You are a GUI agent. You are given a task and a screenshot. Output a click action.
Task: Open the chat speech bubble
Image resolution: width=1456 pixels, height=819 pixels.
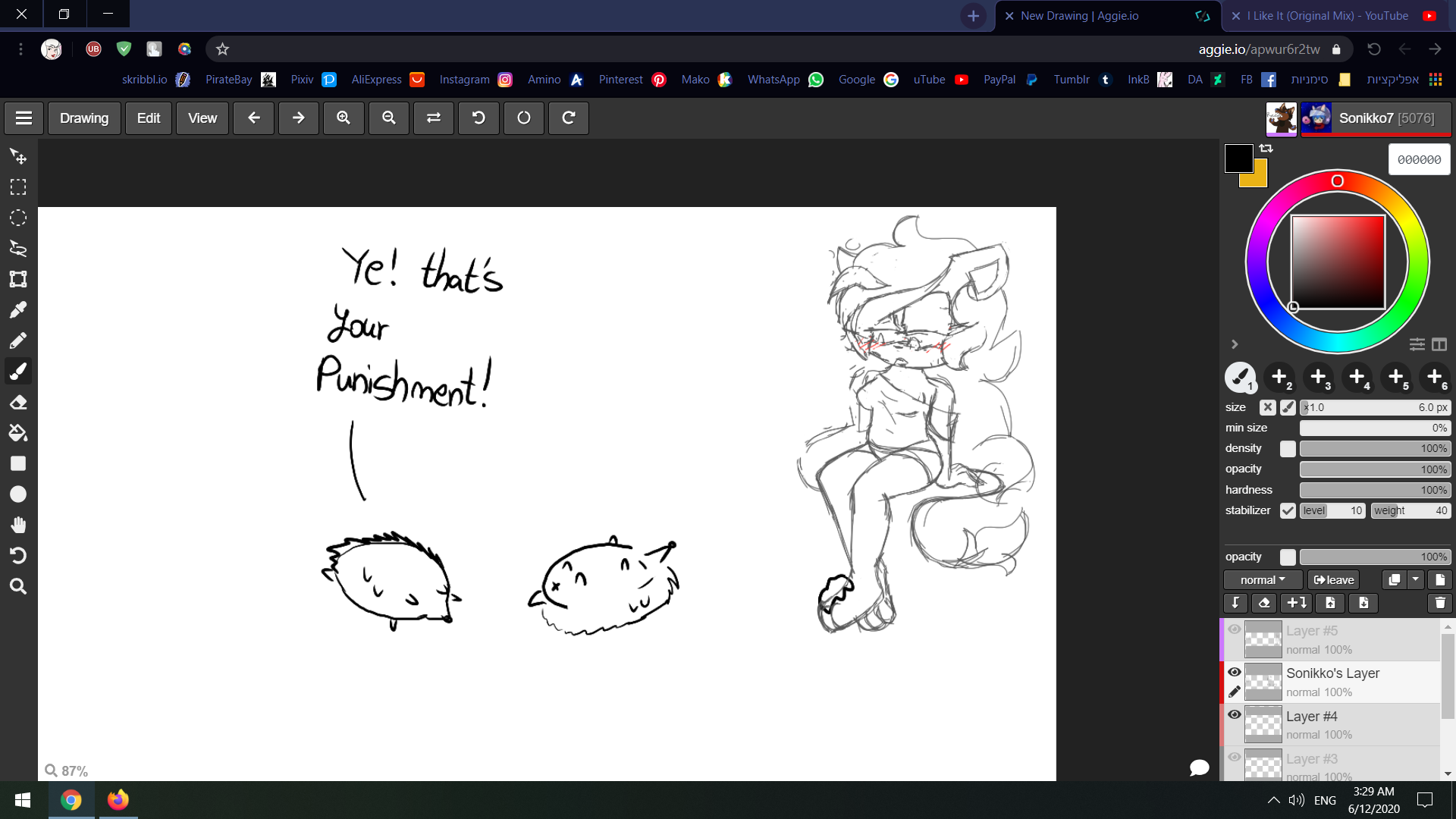click(1200, 767)
